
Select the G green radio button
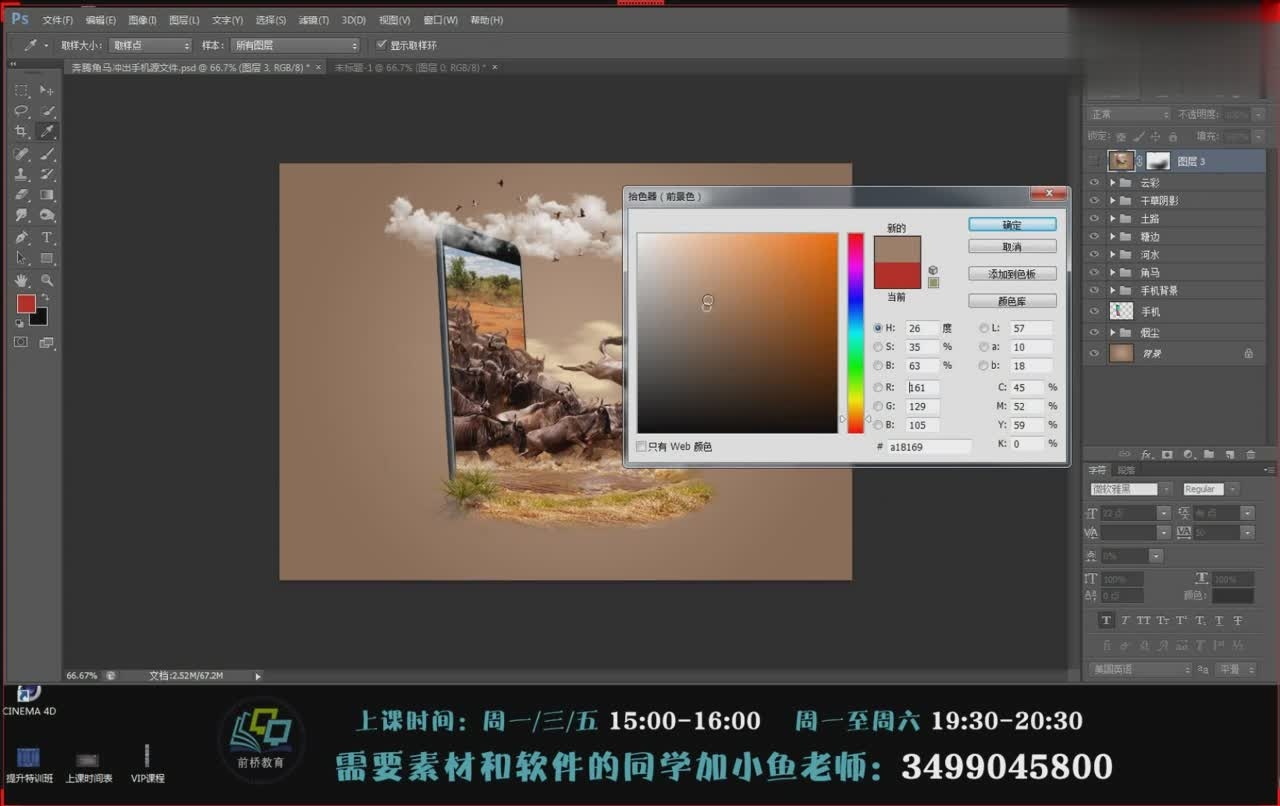(878, 406)
